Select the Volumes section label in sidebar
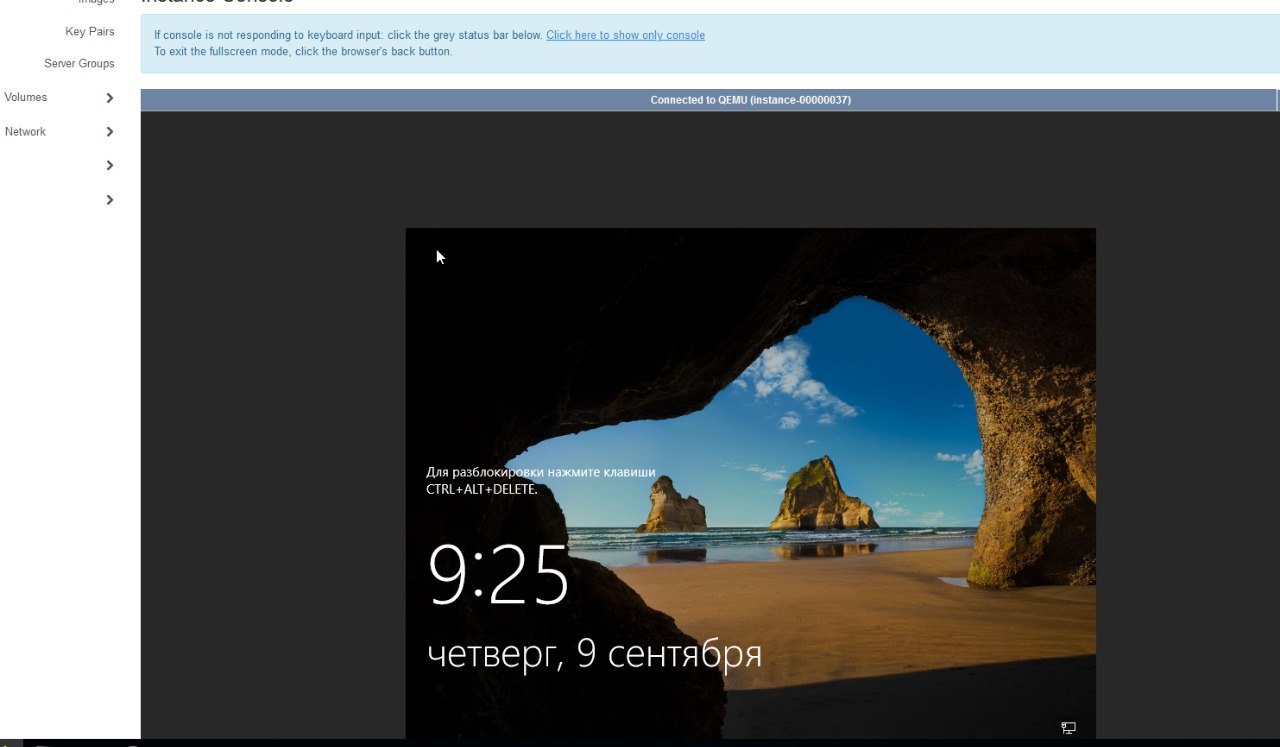The width and height of the screenshot is (1280, 747). (26, 98)
